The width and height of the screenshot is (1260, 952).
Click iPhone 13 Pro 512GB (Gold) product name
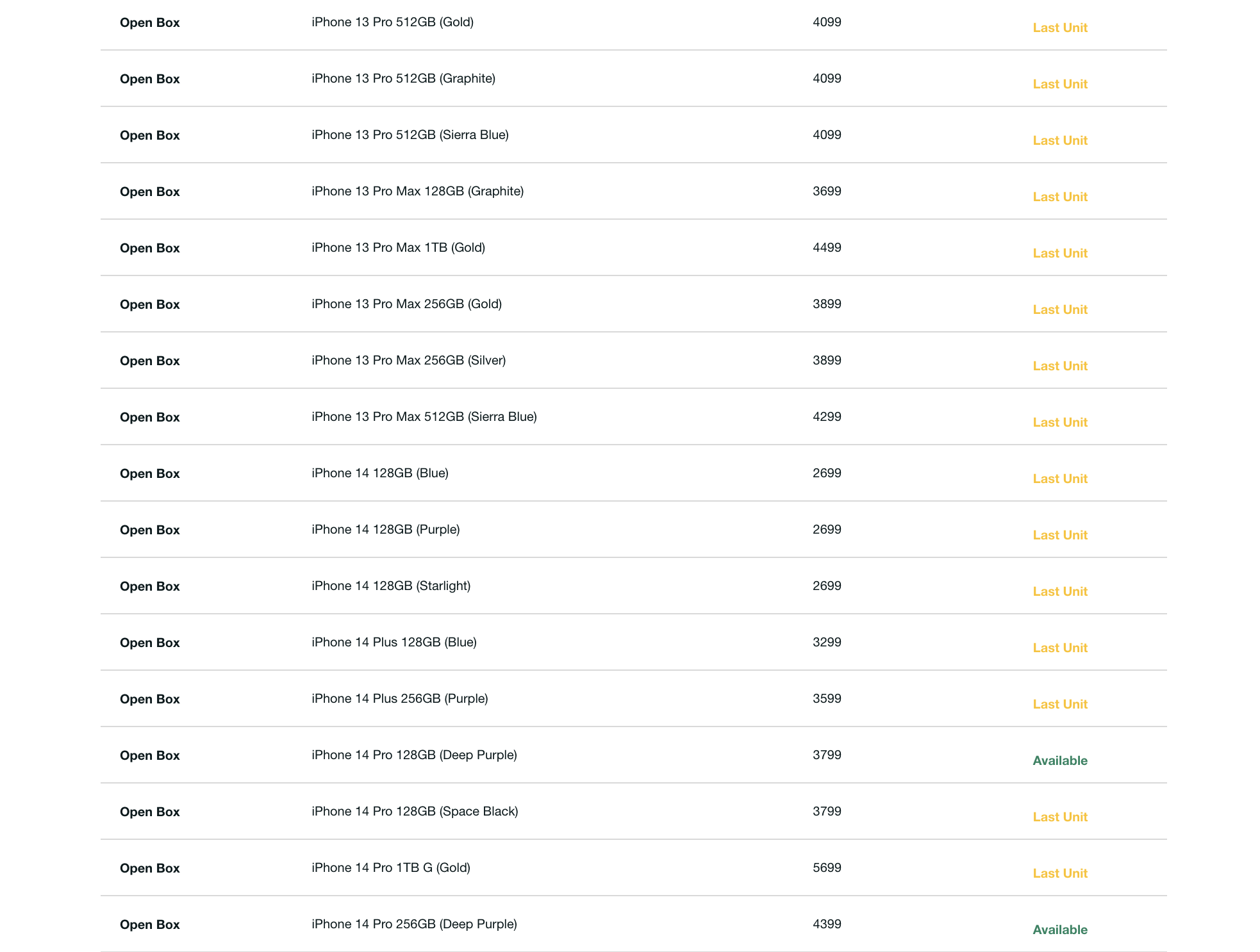click(x=392, y=22)
